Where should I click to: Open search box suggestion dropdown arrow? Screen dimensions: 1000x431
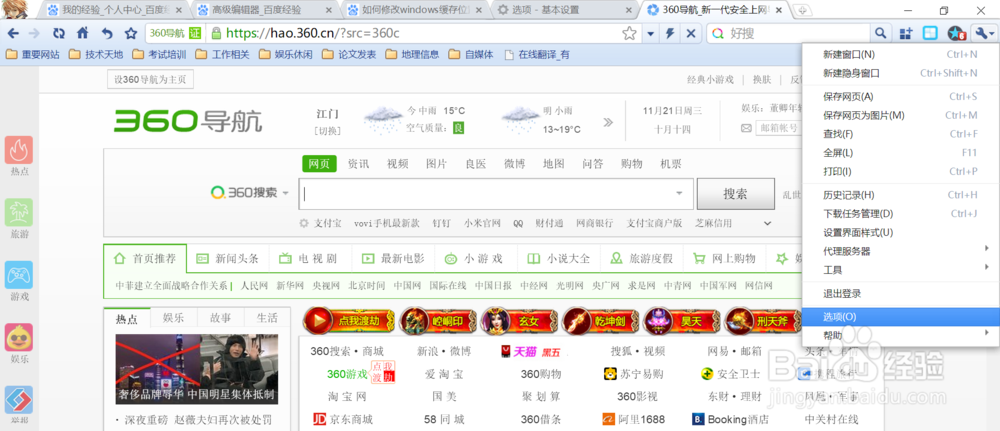tap(679, 193)
